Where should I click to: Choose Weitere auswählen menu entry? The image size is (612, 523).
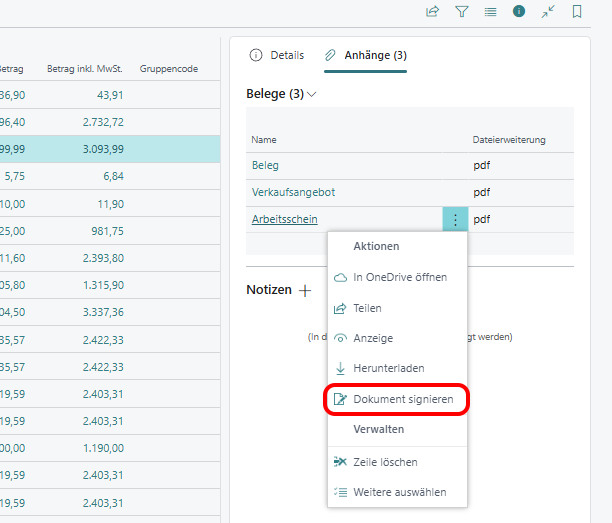(x=397, y=492)
